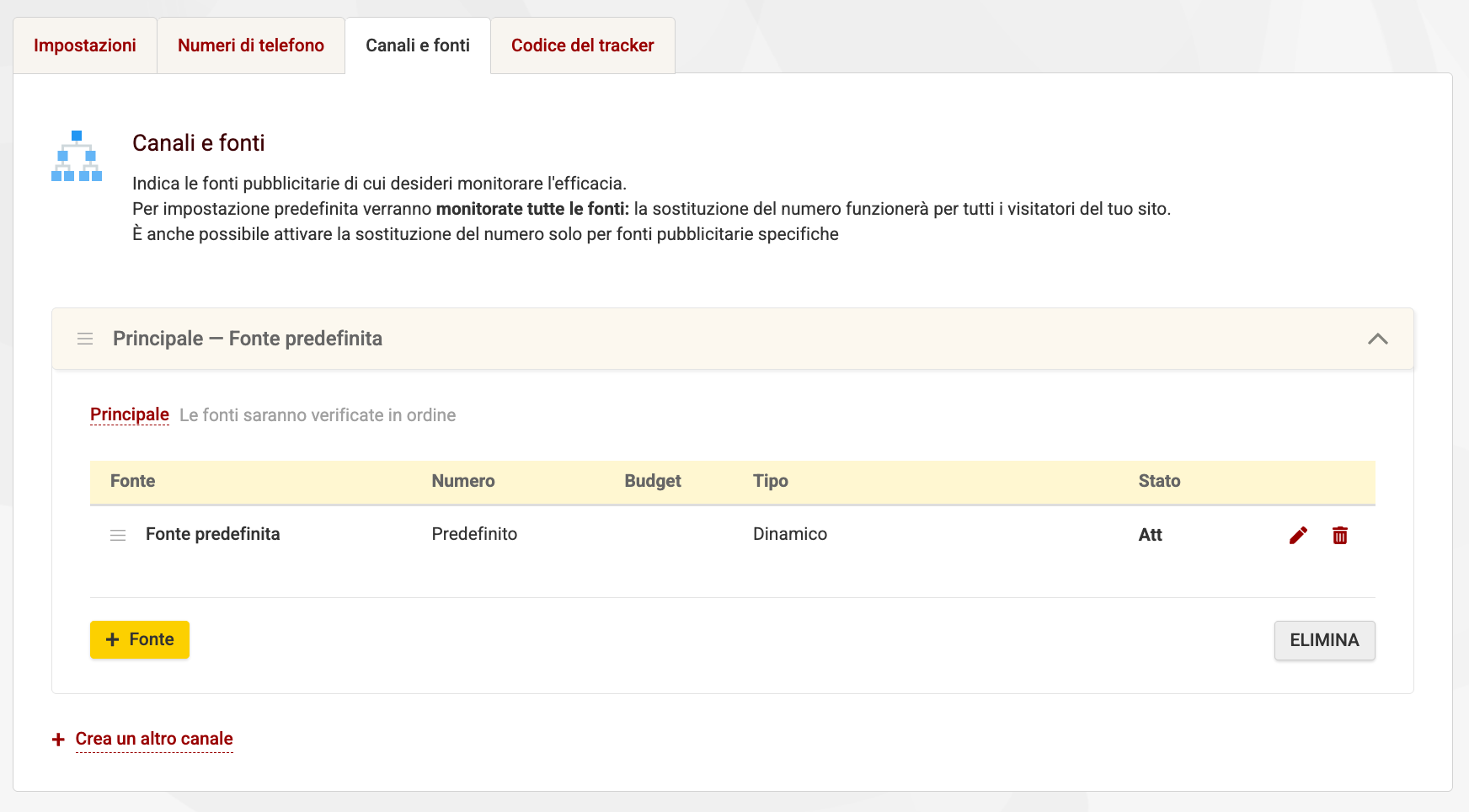Screen dimensions: 1469x812
Task: Collapse the Principale — Fonte predefinita panel
Action: 1378,339
